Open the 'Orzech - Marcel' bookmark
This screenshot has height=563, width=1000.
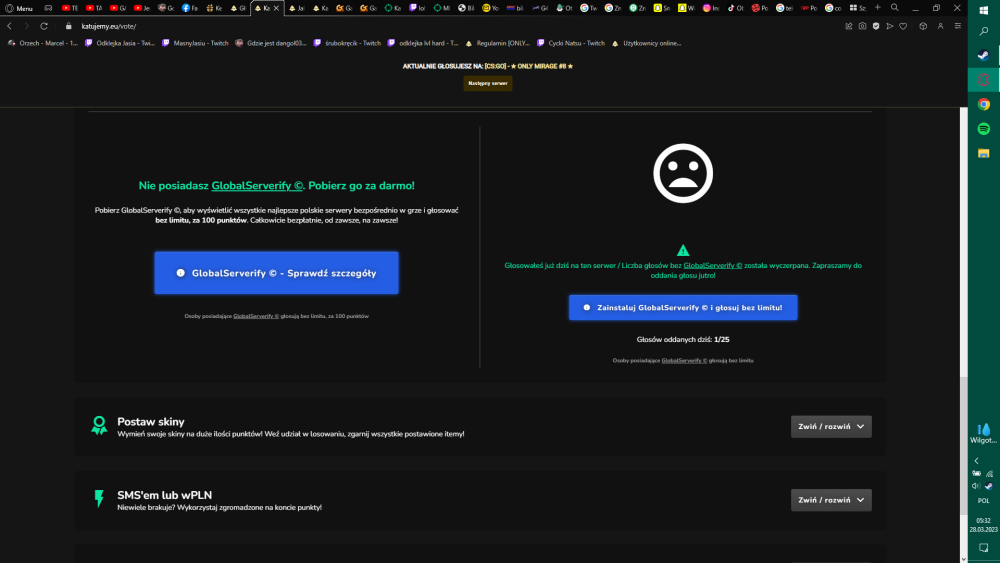pos(43,43)
